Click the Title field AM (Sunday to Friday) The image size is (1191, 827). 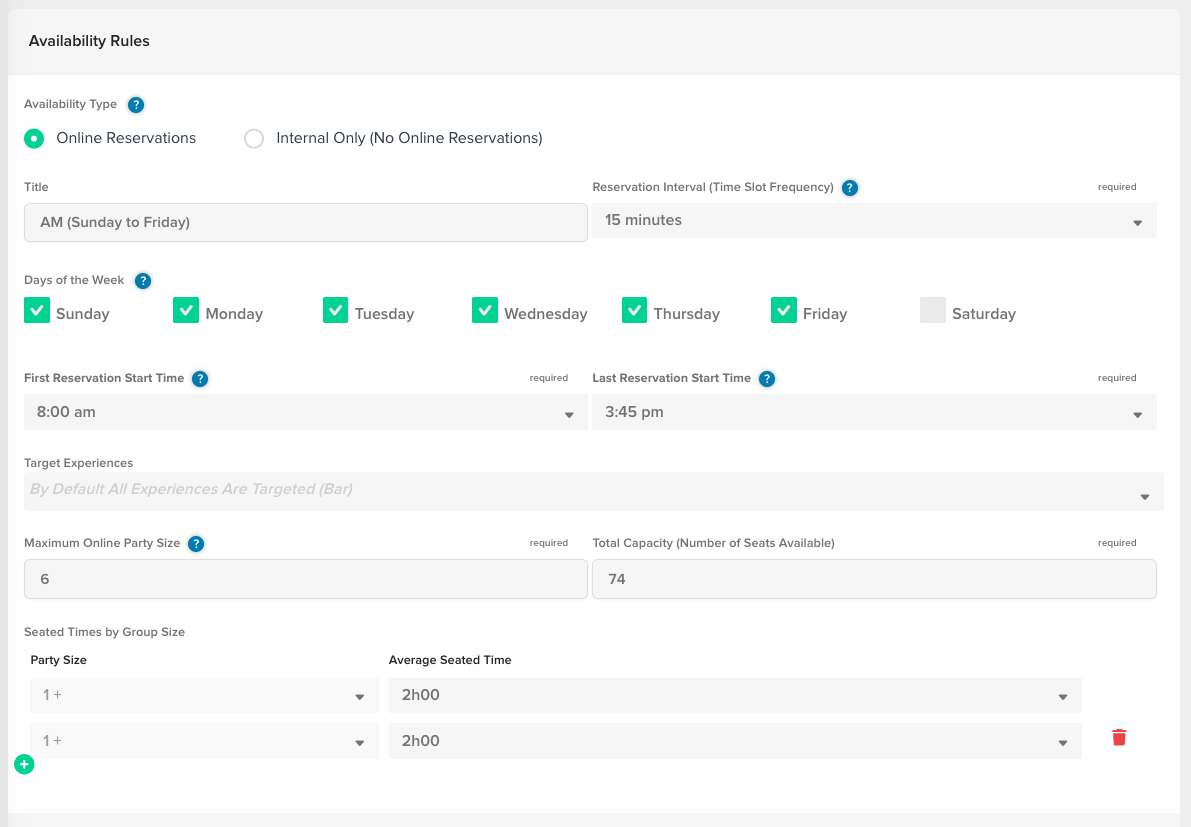[305, 223]
